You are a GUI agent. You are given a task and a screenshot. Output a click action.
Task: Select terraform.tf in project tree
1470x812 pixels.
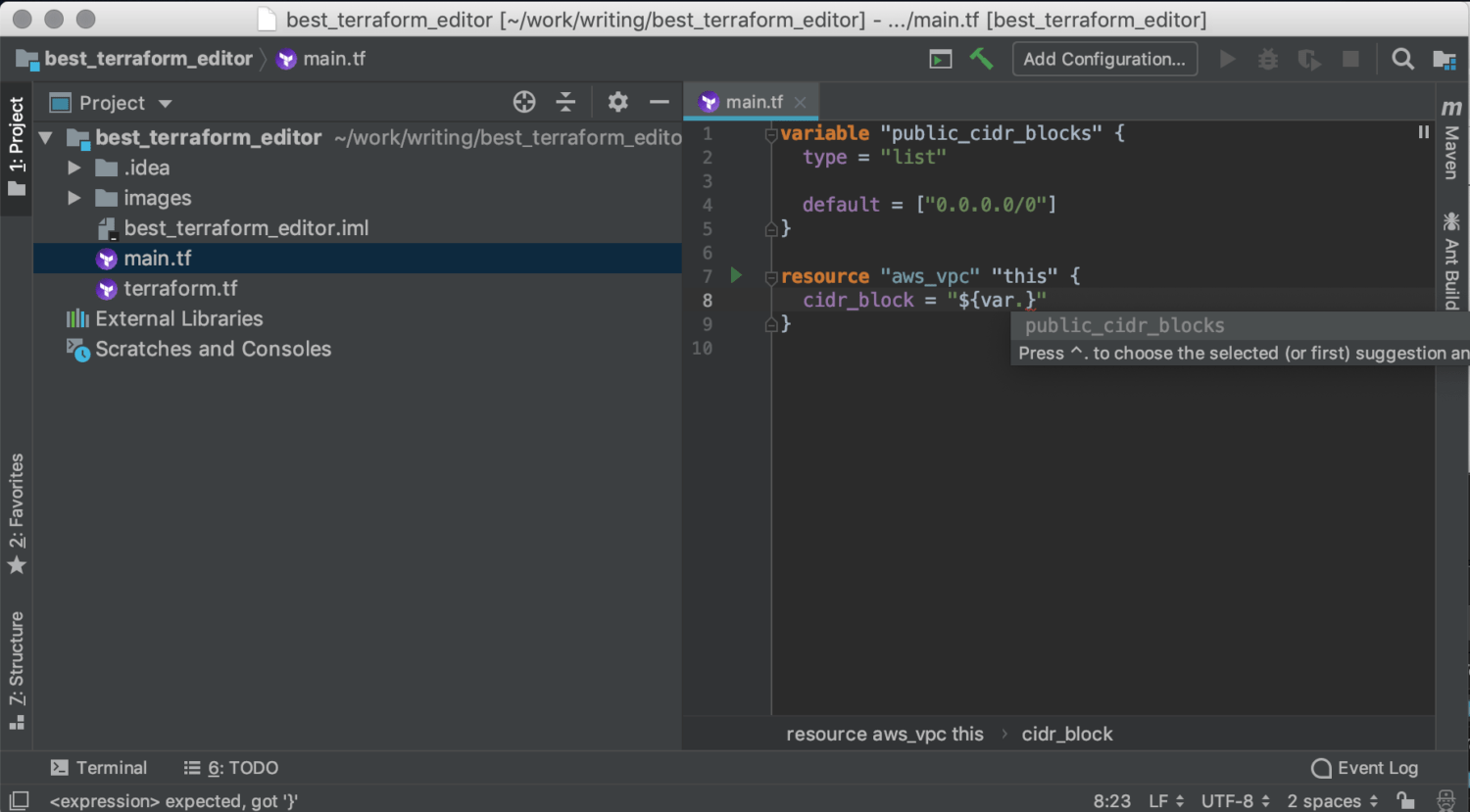180,289
